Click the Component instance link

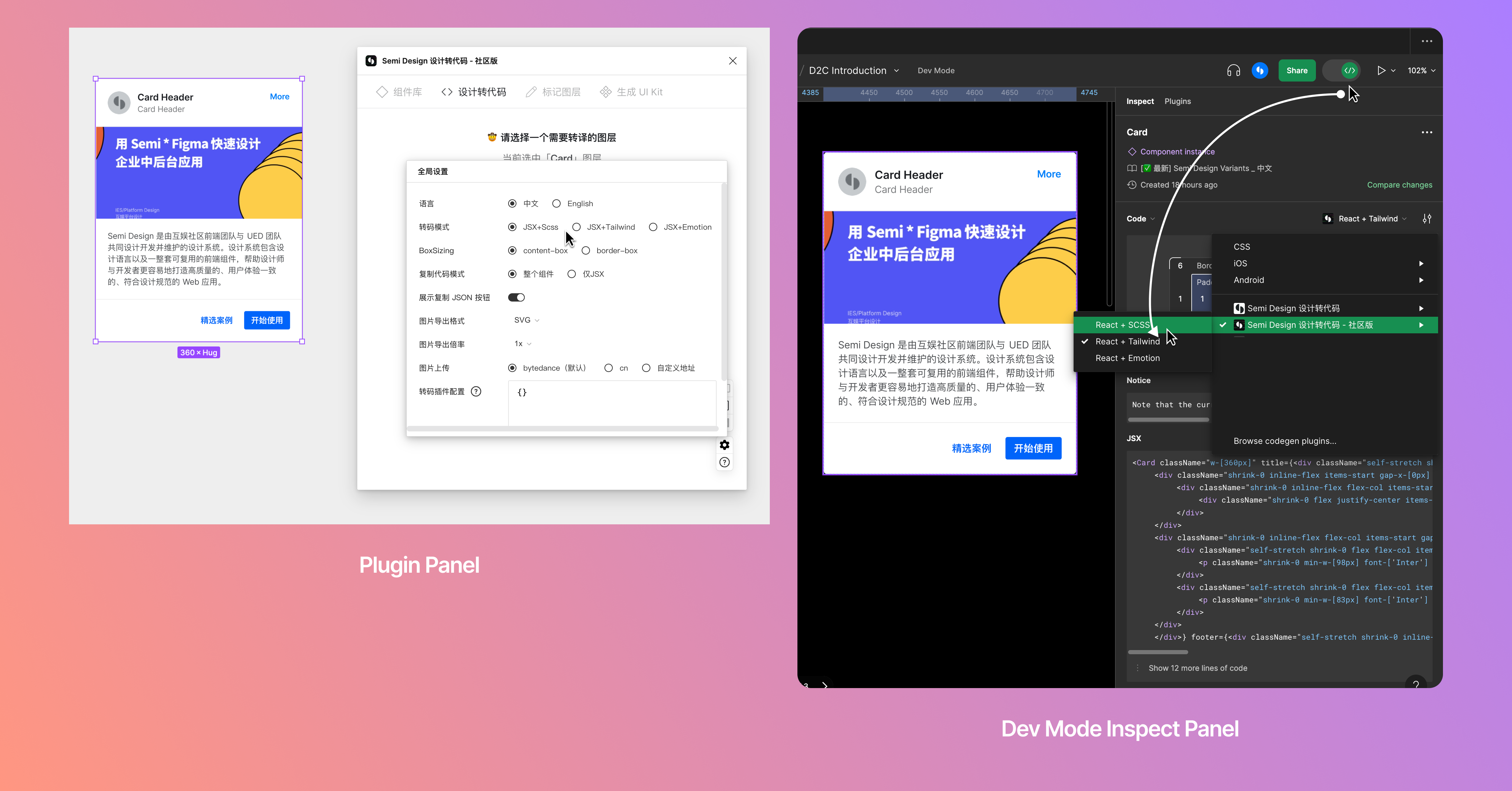pyautogui.click(x=1177, y=152)
